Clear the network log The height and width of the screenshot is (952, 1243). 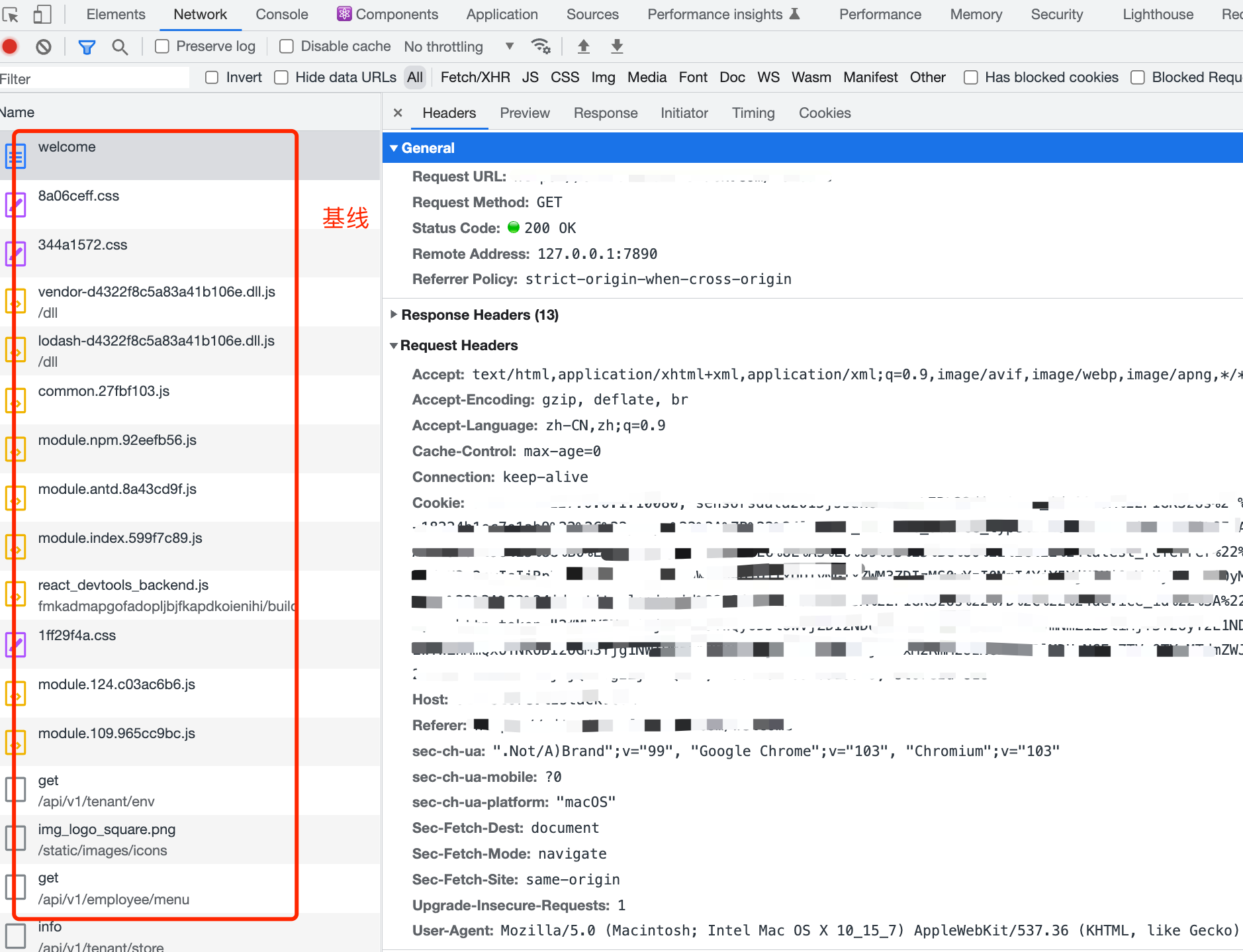pos(44,46)
